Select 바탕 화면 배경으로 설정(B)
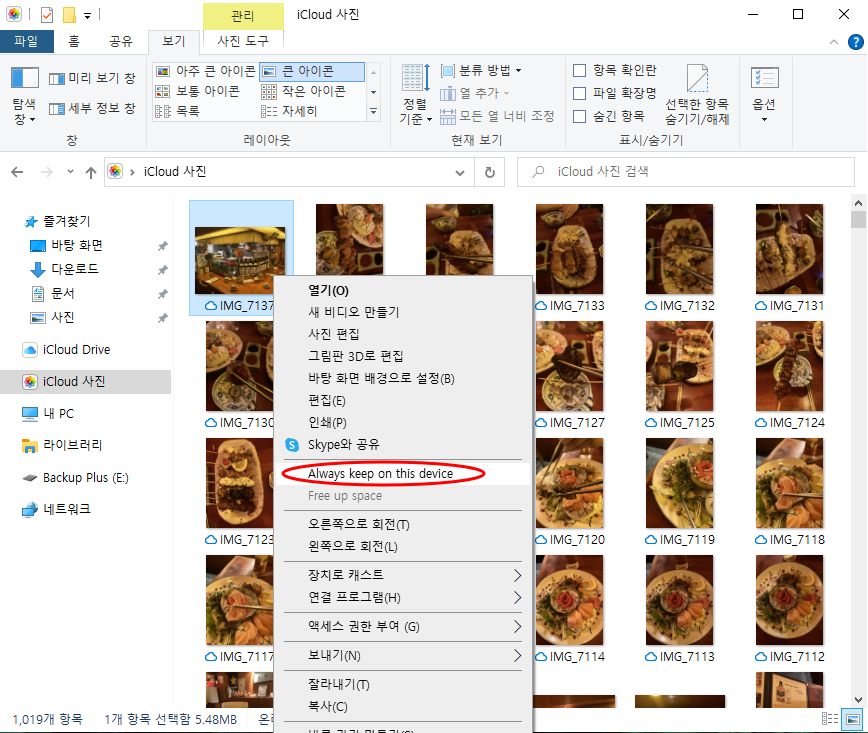 coord(403,378)
